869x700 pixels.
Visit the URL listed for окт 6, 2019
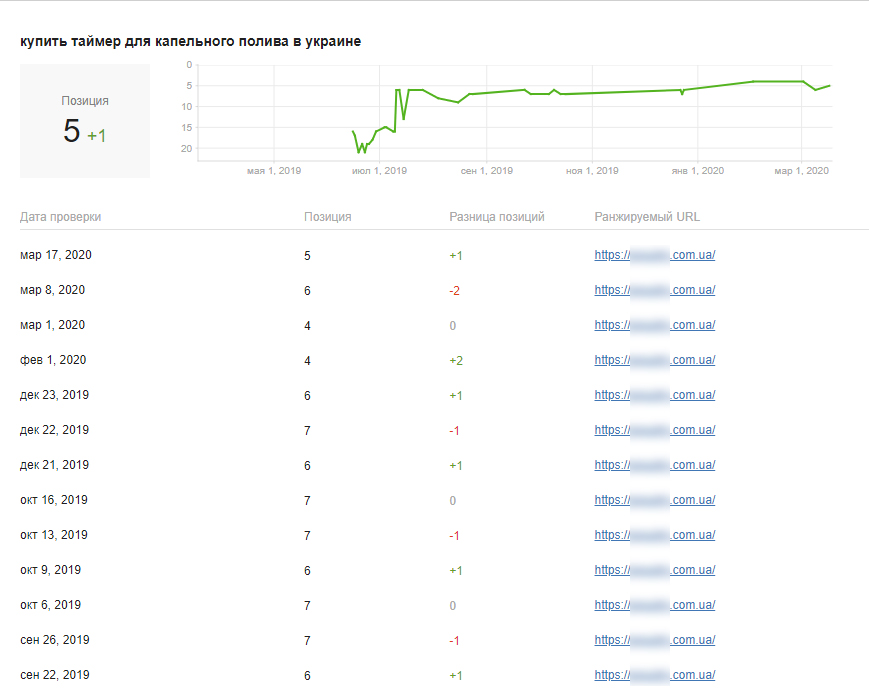655,604
